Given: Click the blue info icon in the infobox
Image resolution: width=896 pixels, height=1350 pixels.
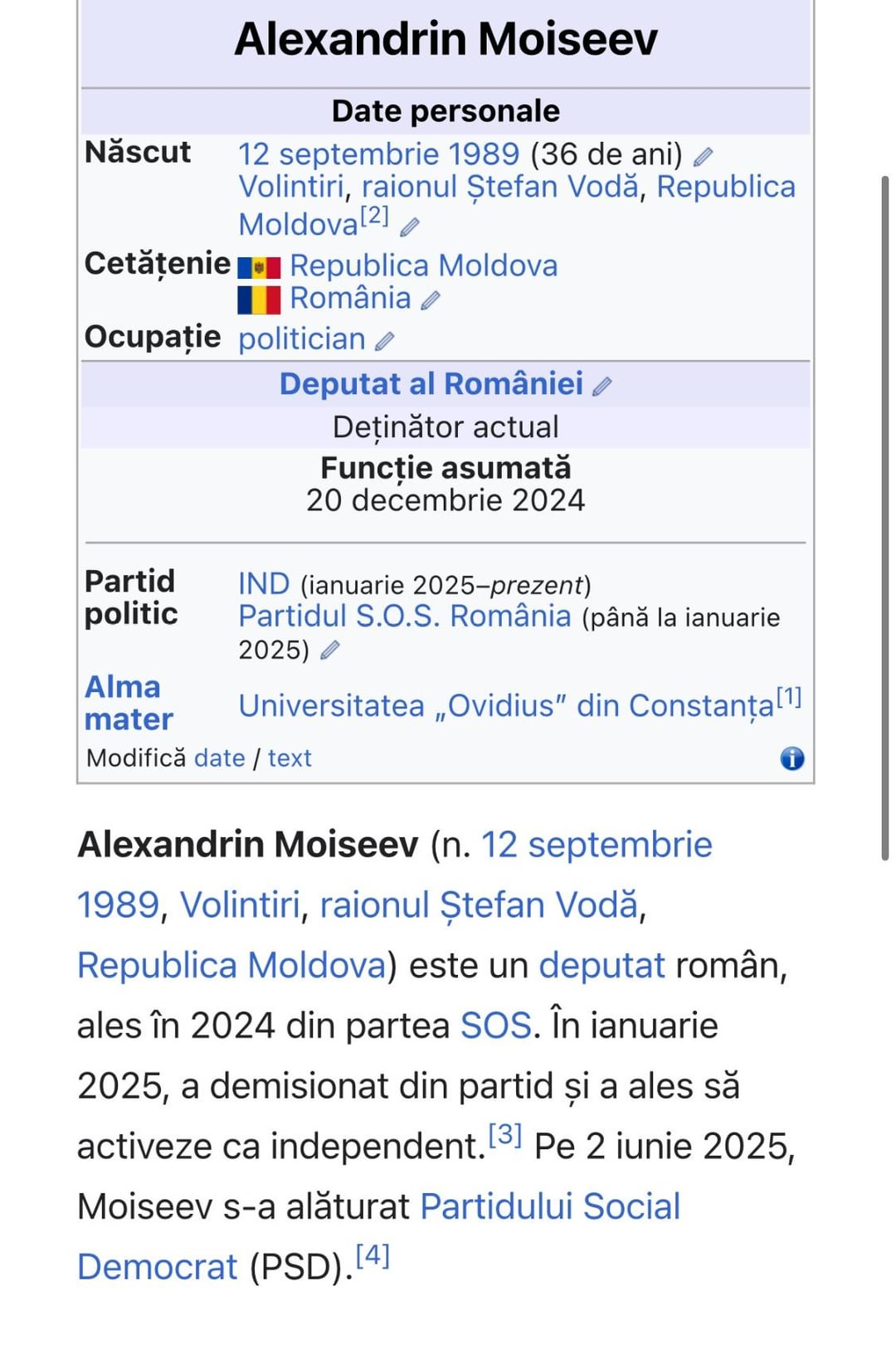Looking at the screenshot, I should 791,758.
